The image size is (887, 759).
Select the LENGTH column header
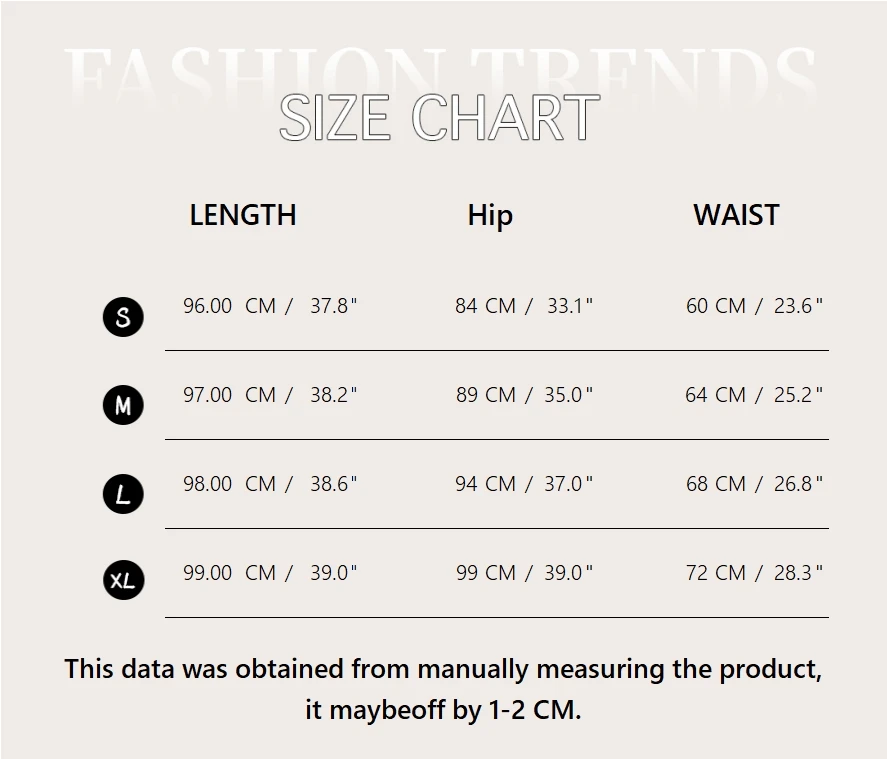click(x=243, y=215)
